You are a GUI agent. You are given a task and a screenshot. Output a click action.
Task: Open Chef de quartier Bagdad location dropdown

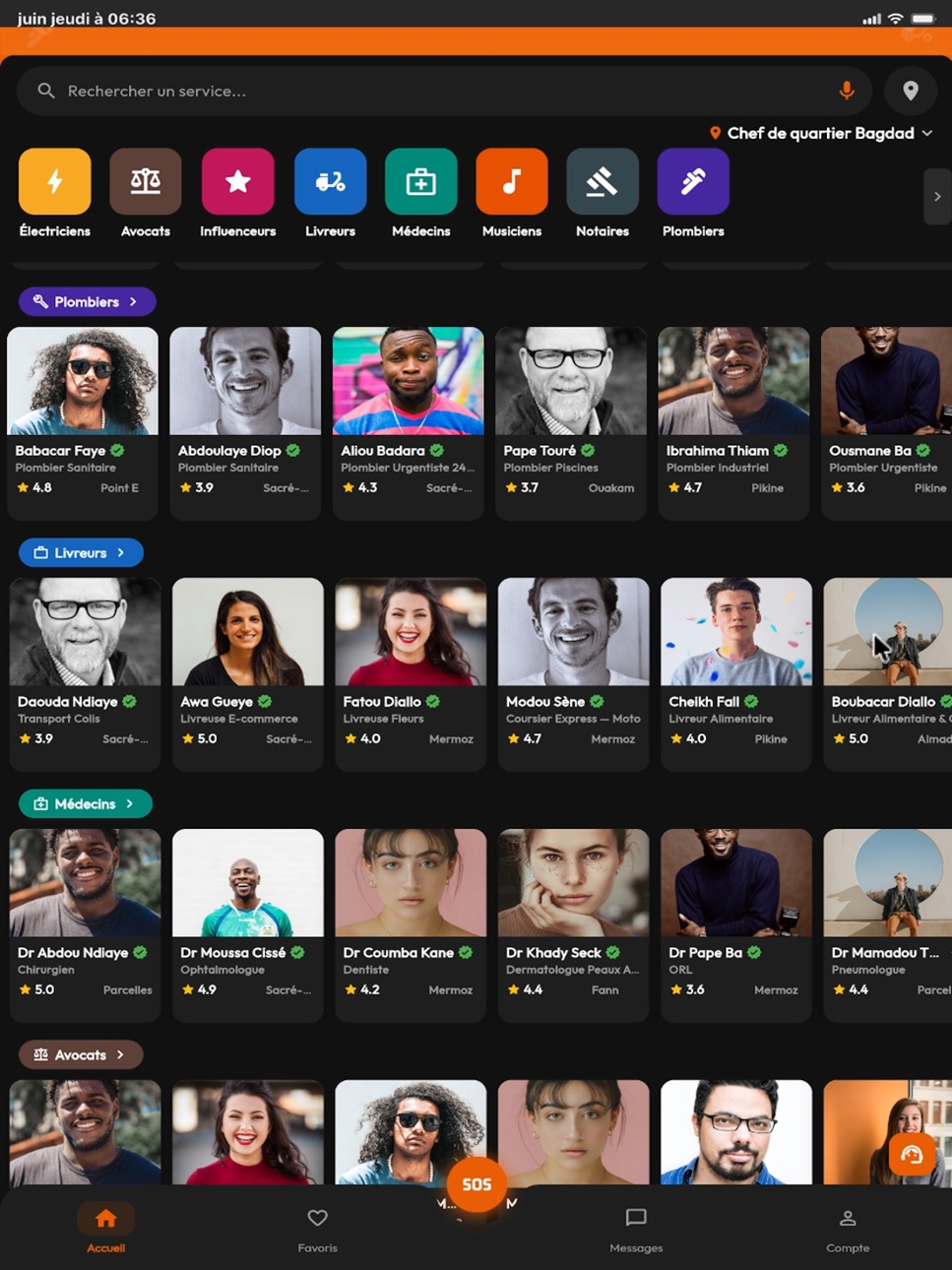(x=821, y=133)
